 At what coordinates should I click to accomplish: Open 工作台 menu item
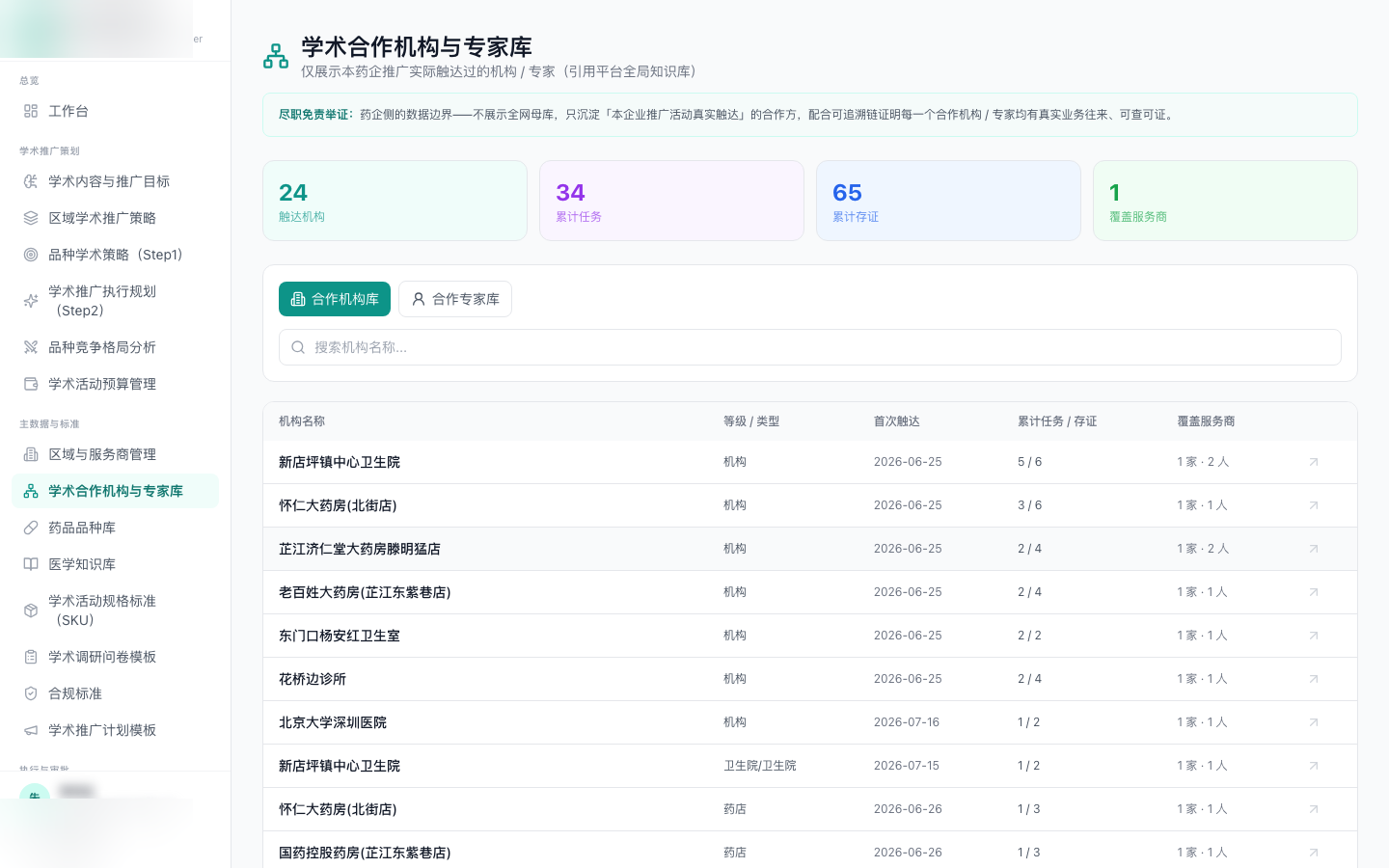[115, 111]
